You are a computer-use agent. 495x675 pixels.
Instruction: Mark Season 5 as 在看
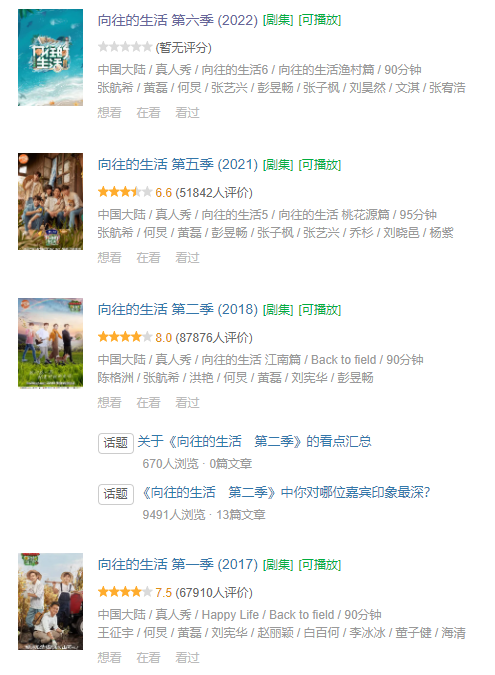[148, 258]
